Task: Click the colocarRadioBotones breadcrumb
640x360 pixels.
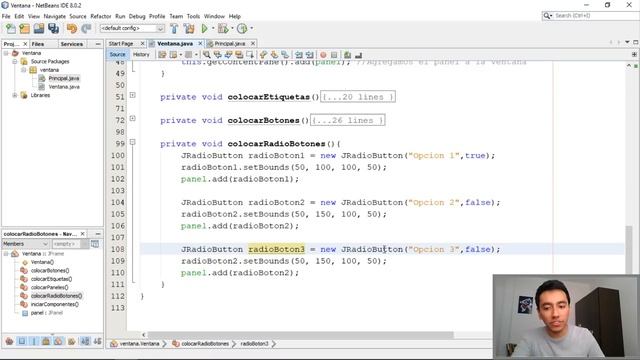Action: pos(205,344)
